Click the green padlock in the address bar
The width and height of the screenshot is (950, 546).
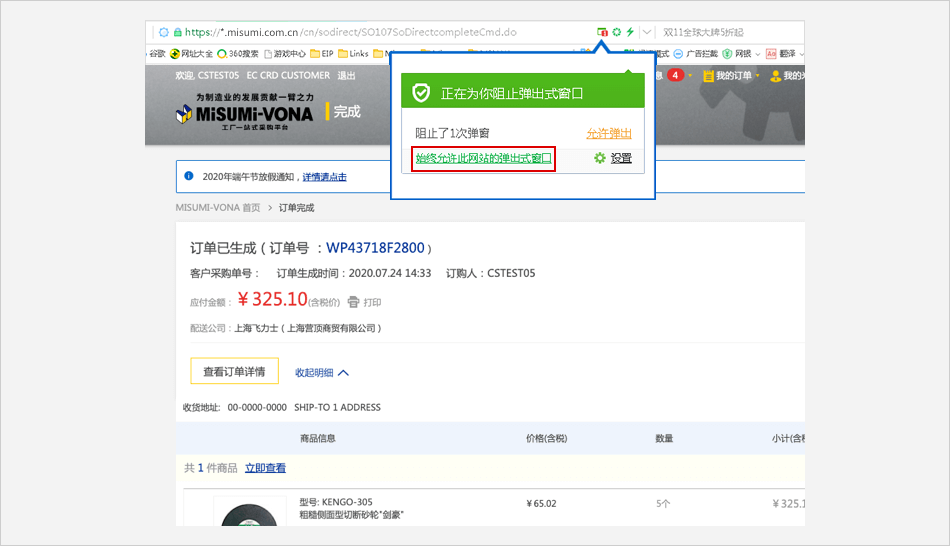pos(178,32)
